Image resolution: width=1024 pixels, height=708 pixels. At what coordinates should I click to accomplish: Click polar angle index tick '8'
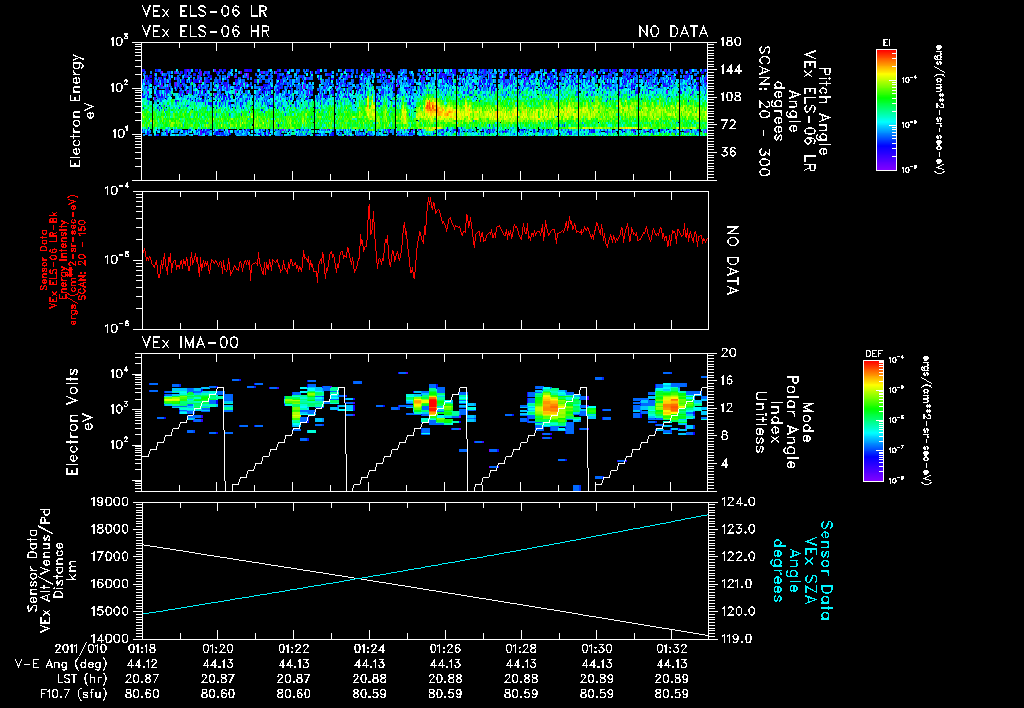(724, 436)
